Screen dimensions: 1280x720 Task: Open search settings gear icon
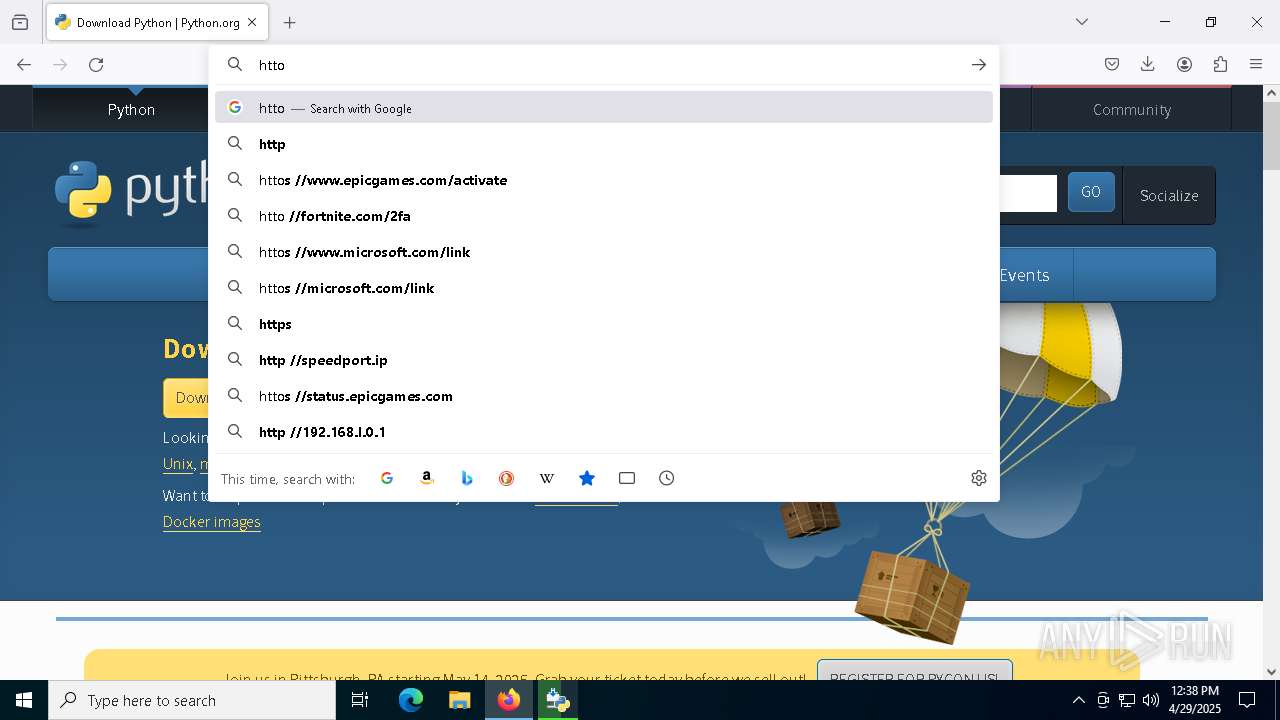pos(979,478)
